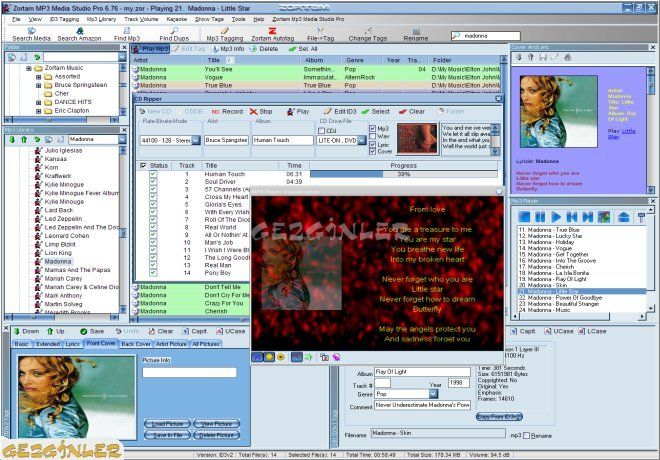
Task: Open the File menu
Action: pyautogui.click(x=16, y=19)
